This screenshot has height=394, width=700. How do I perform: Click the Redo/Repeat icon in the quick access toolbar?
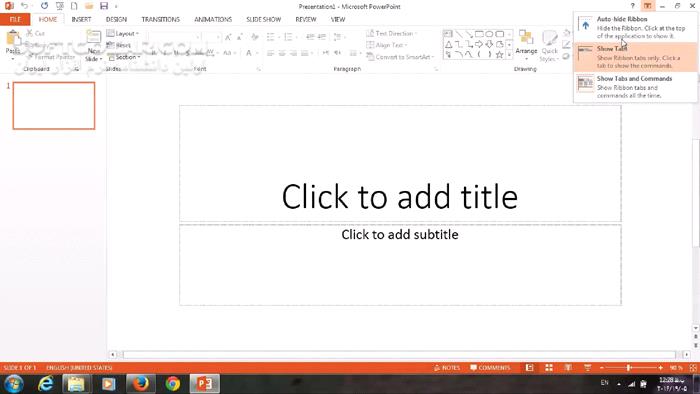point(44,6)
